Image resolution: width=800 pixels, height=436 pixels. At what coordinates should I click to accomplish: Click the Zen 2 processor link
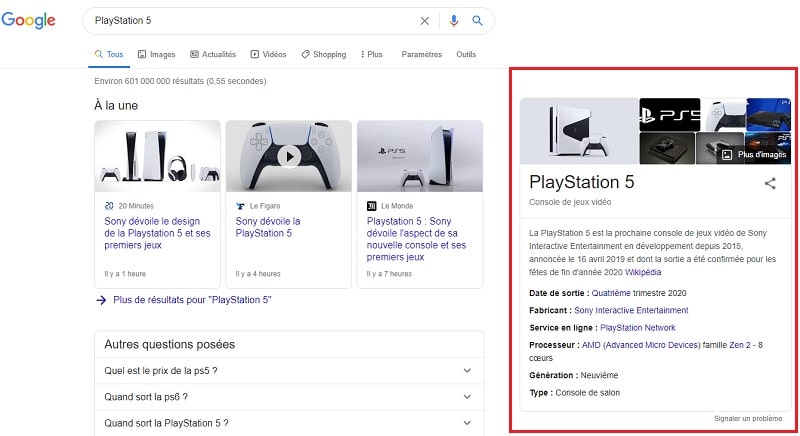coord(740,345)
